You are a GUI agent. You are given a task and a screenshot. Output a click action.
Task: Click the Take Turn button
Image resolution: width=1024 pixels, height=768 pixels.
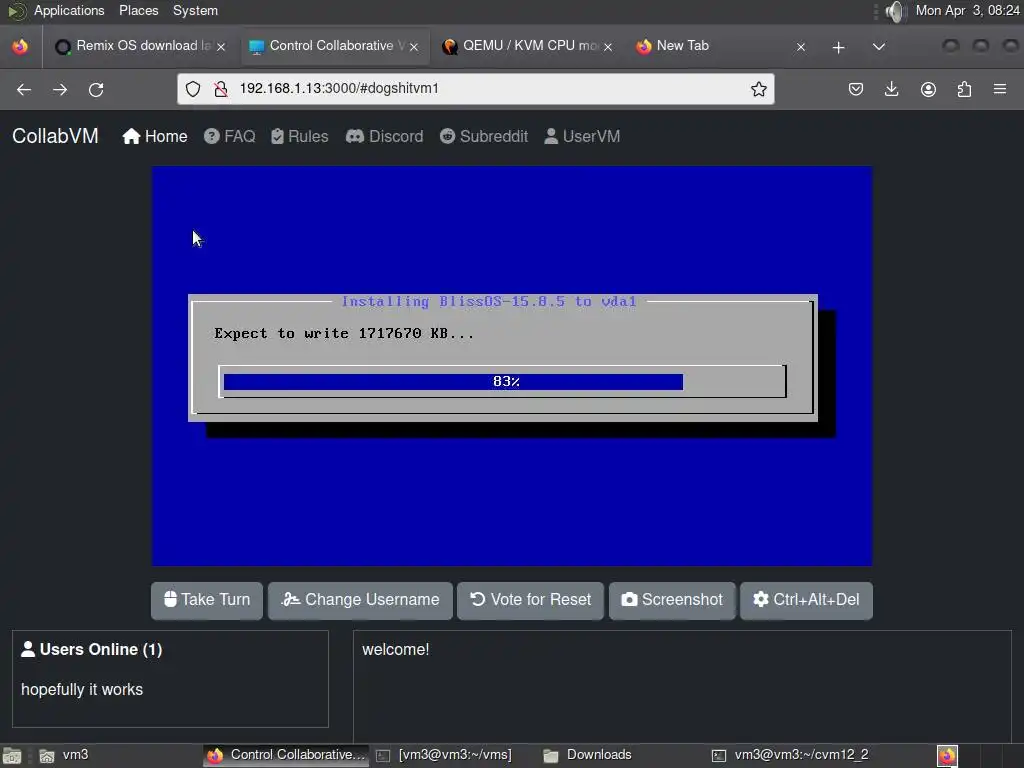coord(207,600)
